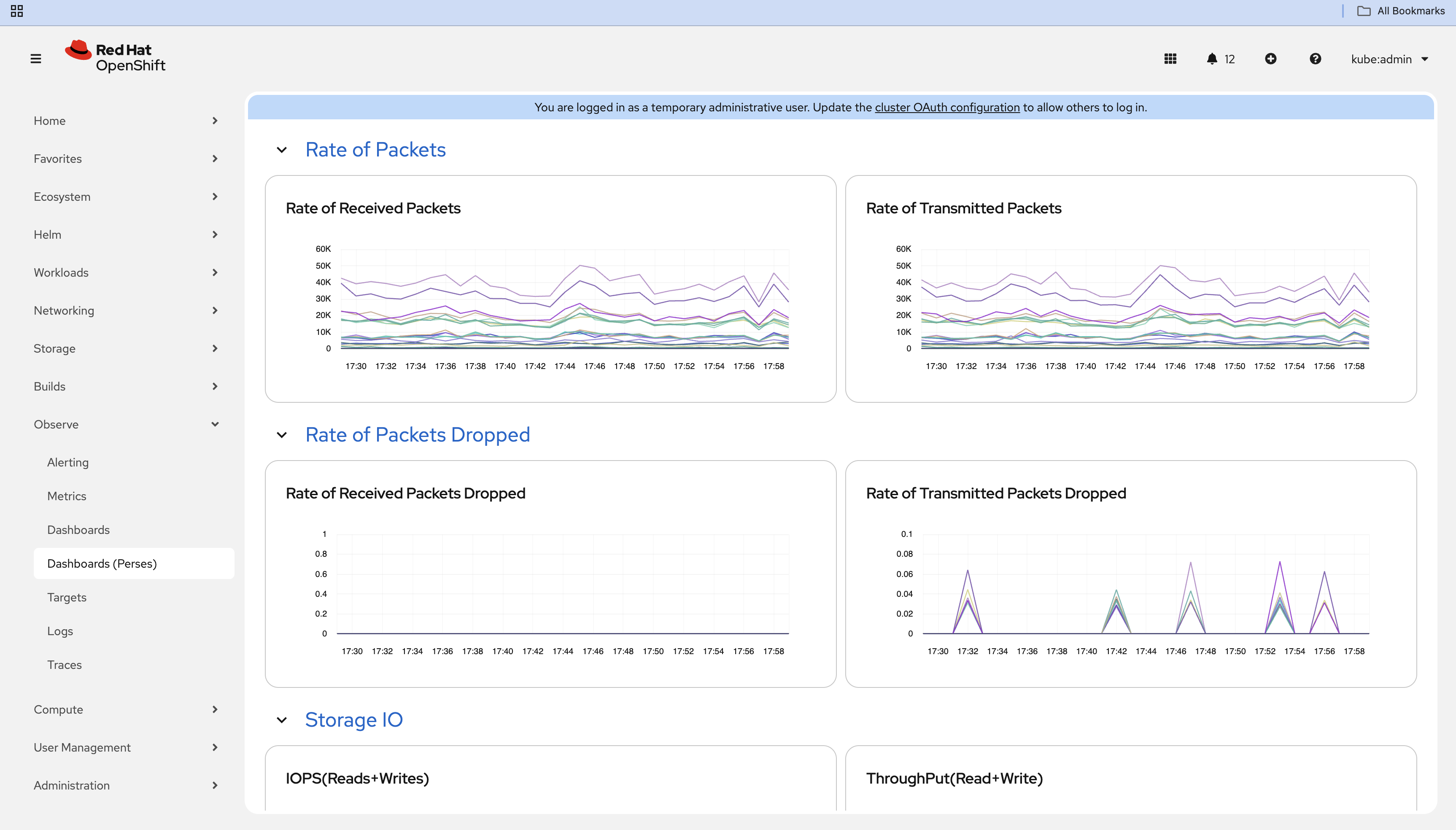Image resolution: width=1456 pixels, height=830 pixels.
Task: Open the help question mark icon
Action: pyautogui.click(x=1315, y=59)
